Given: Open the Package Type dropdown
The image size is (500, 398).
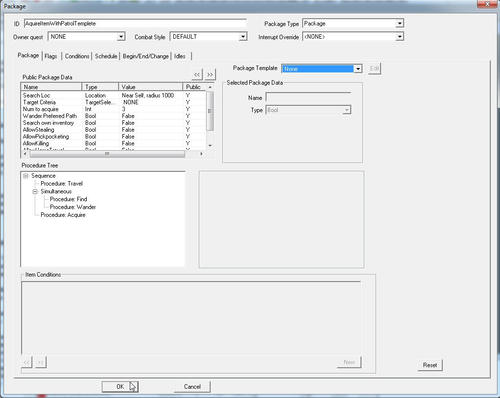Looking at the screenshot, I should [x=399, y=23].
